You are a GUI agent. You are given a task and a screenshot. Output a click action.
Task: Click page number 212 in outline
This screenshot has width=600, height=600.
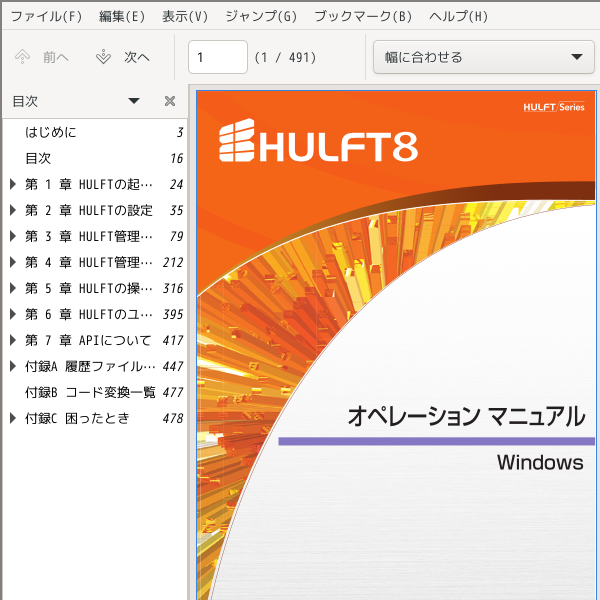173,262
